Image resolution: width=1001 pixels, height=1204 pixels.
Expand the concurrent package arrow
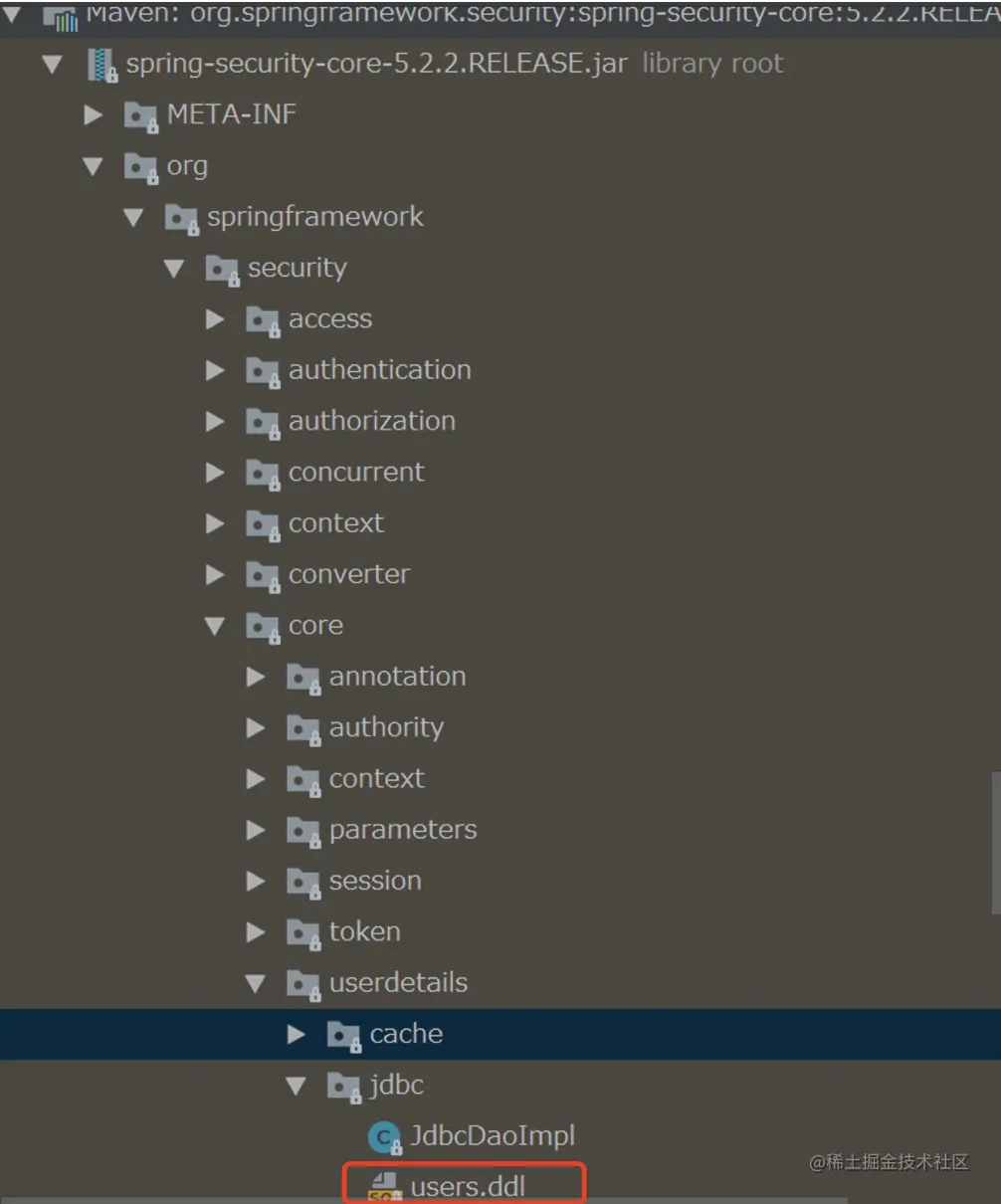tap(215, 473)
